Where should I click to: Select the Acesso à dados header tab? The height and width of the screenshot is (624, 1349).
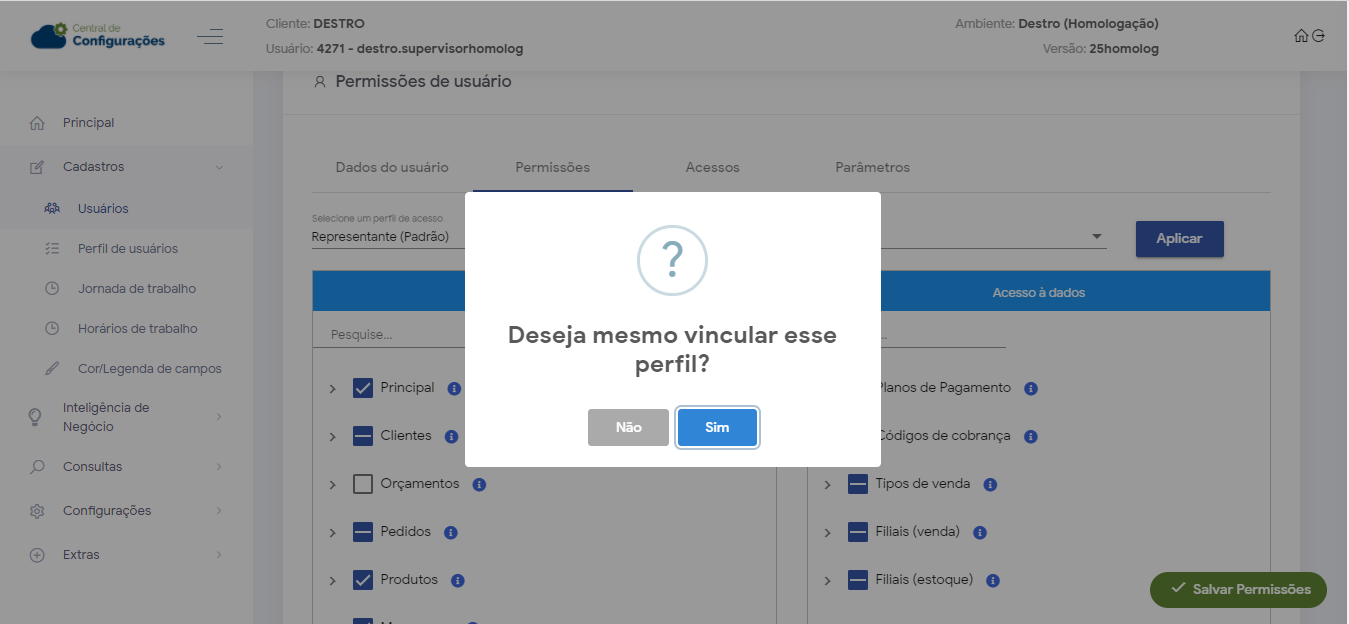(1039, 292)
